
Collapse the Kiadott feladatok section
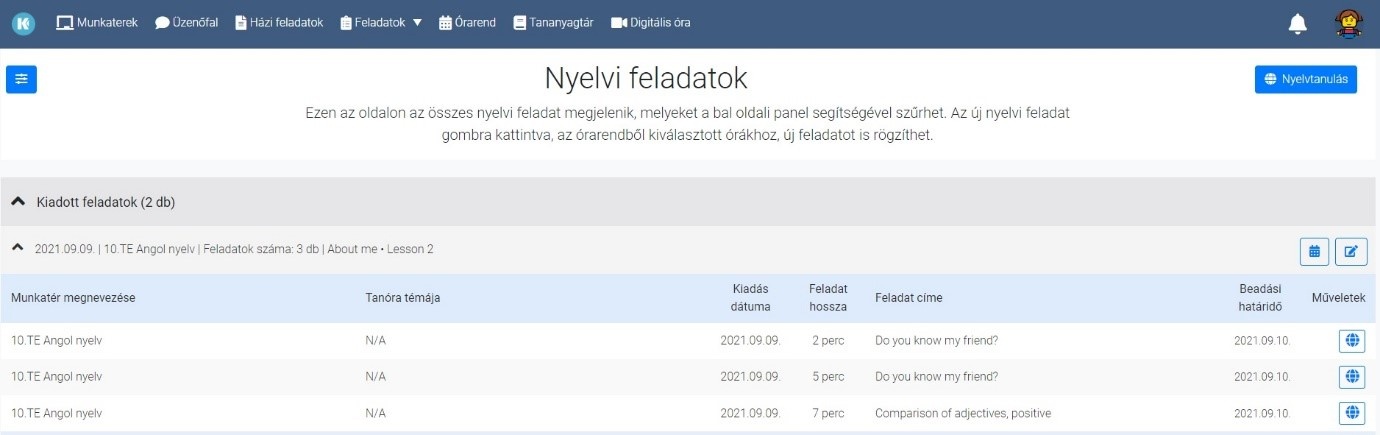pos(18,202)
